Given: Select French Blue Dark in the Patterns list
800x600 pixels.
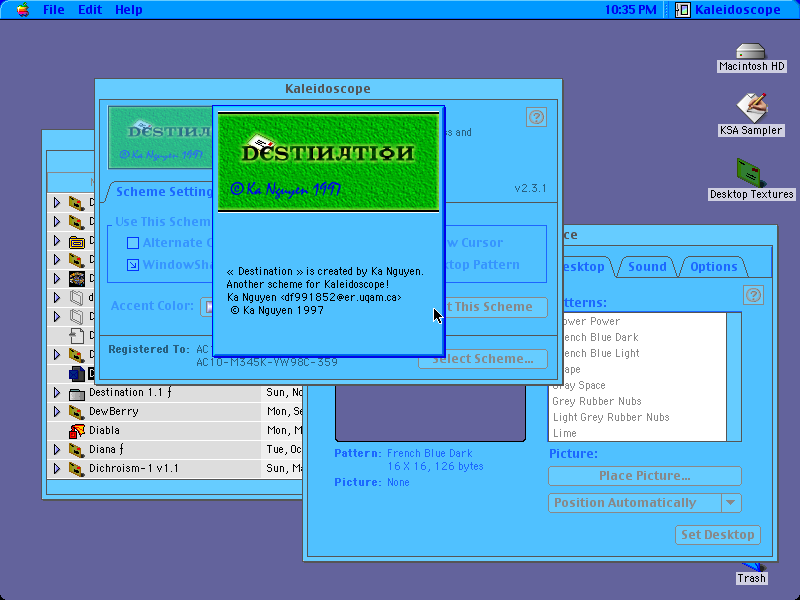Looking at the screenshot, I should click(637, 337).
